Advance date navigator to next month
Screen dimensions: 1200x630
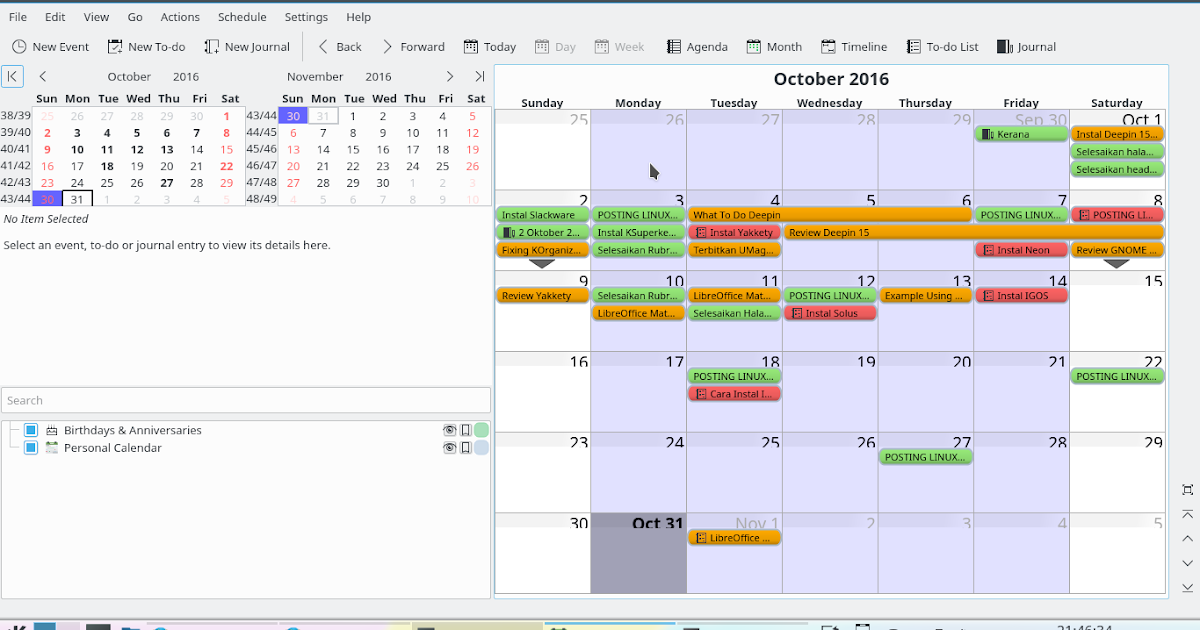point(449,75)
